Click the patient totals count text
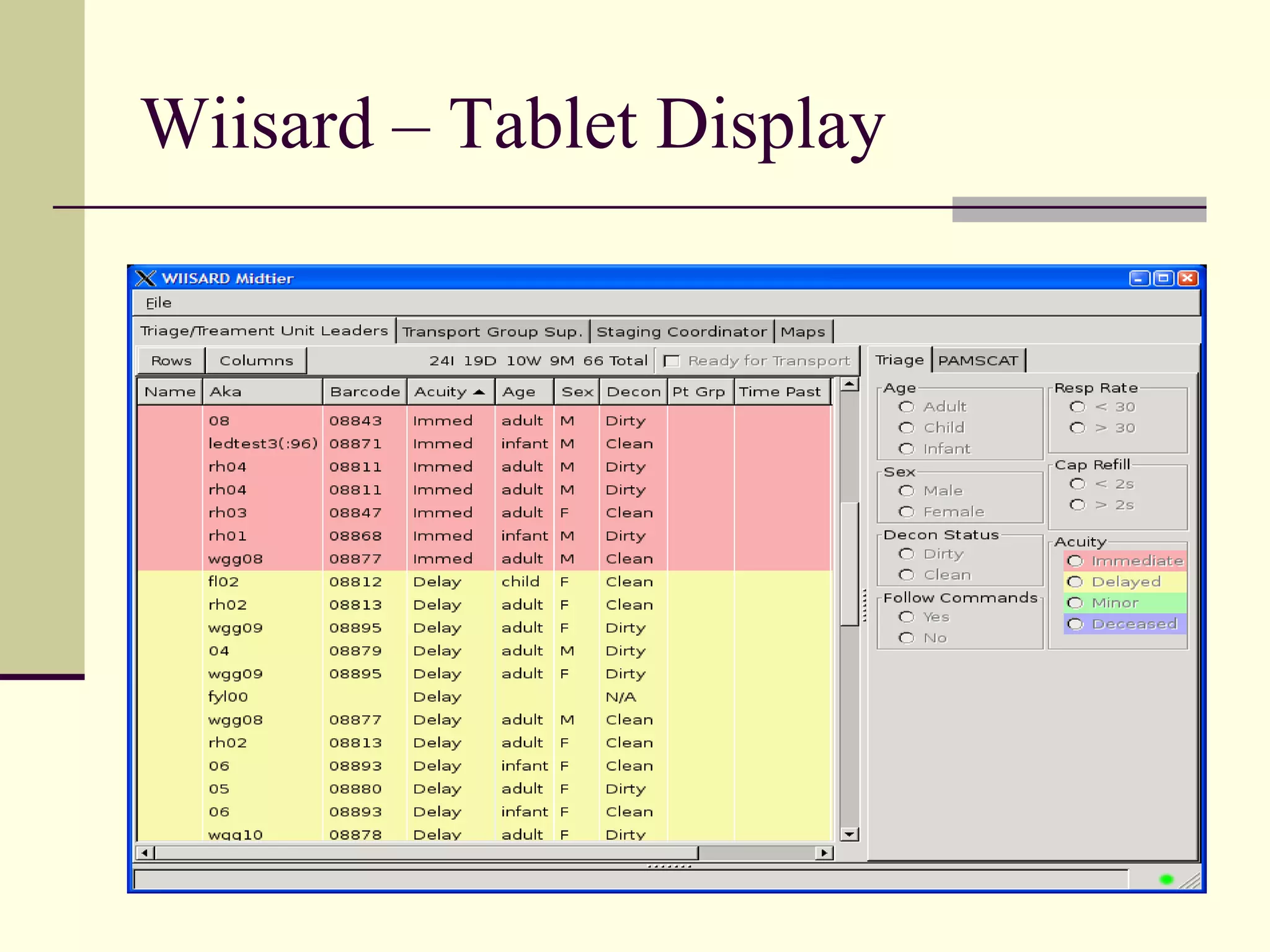The width and height of the screenshot is (1270, 952). pyautogui.click(x=538, y=361)
